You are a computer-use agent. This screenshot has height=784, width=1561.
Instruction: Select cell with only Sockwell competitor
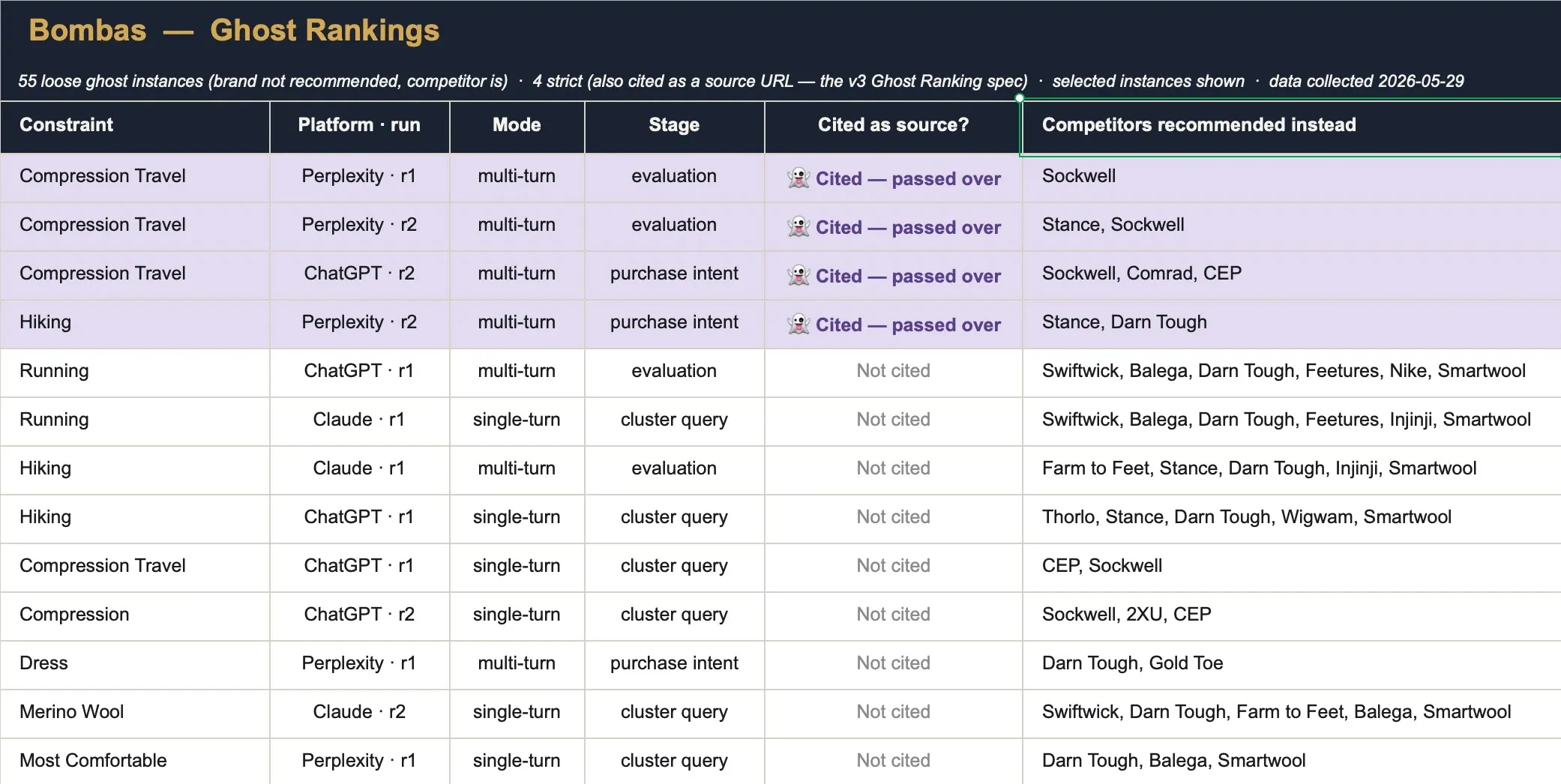1291,178
